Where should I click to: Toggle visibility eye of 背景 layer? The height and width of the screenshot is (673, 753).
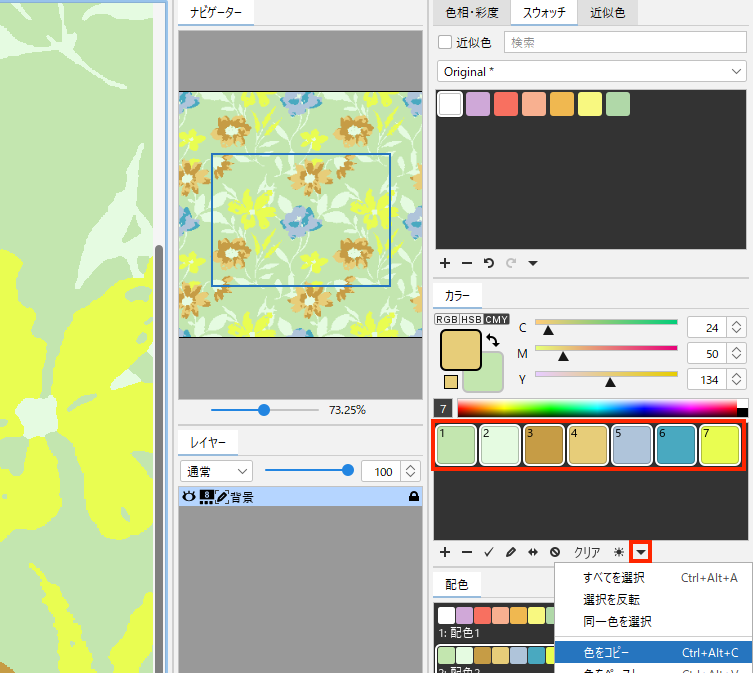click(x=189, y=496)
